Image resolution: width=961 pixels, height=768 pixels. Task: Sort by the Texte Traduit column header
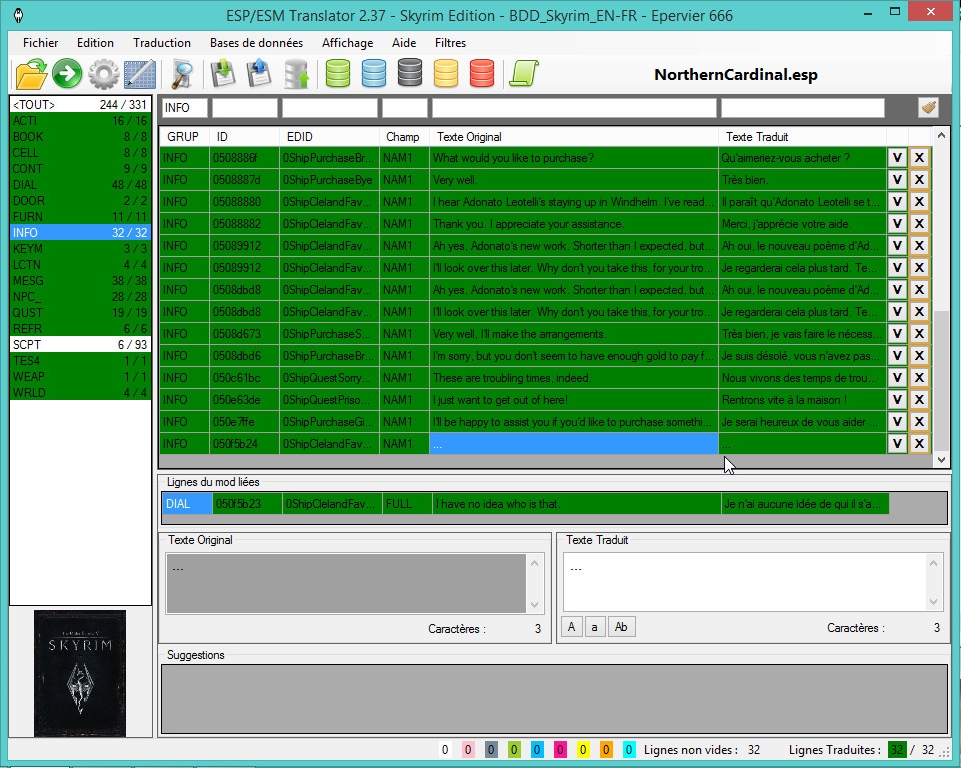click(802, 137)
